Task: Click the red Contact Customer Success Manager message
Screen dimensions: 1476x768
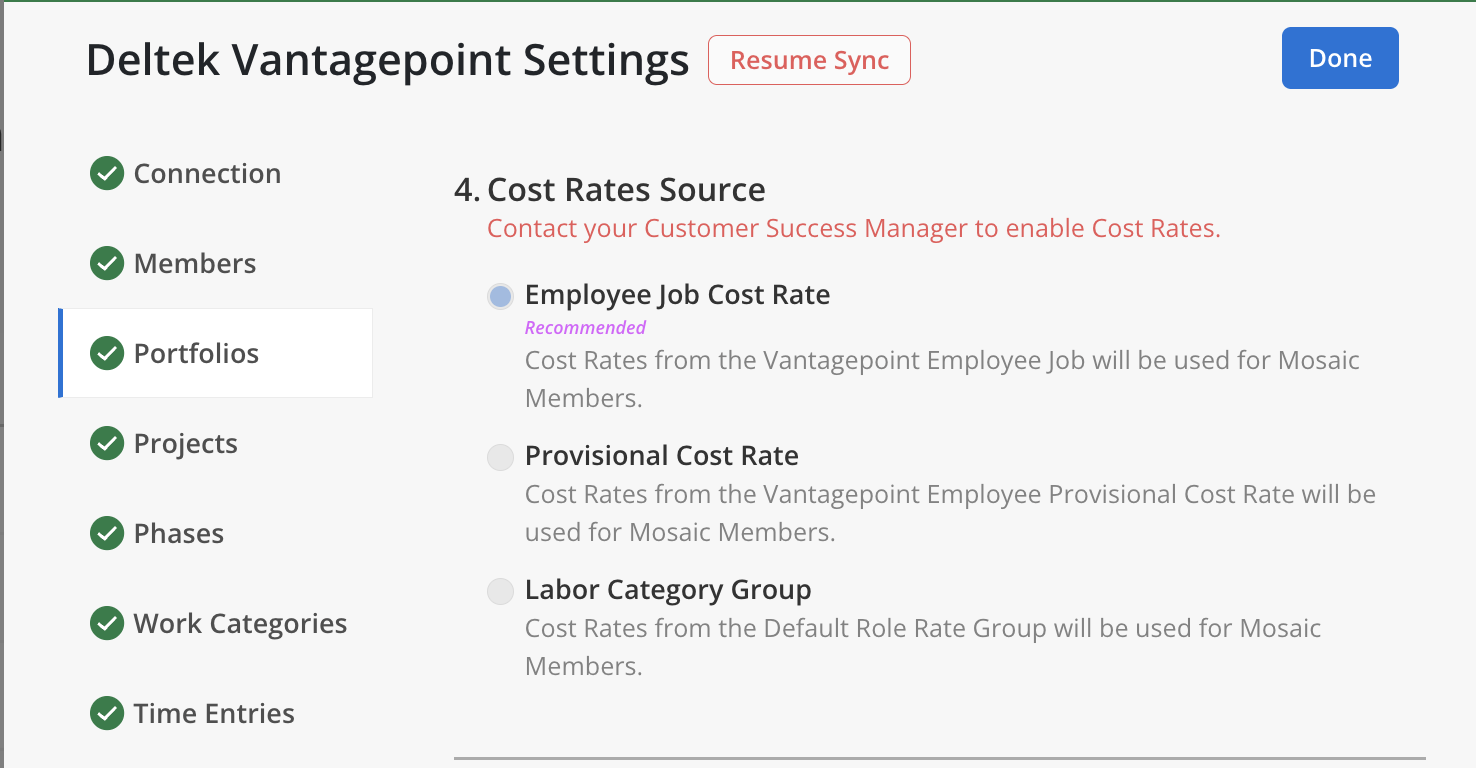Action: point(853,228)
